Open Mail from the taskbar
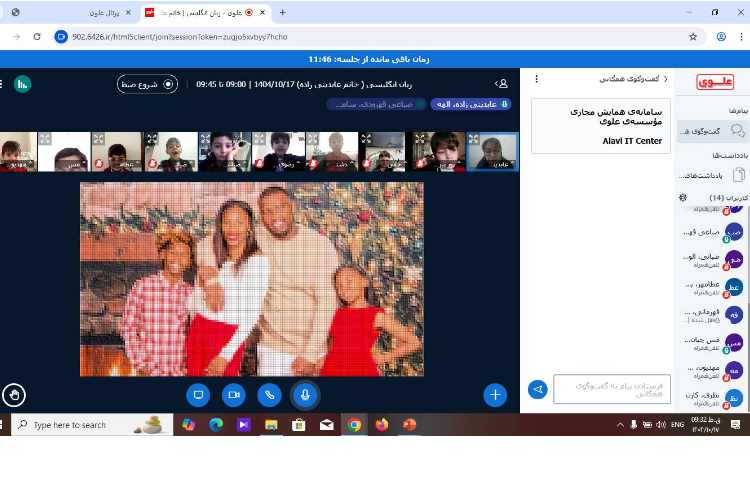The height and width of the screenshot is (480, 750). click(327, 425)
